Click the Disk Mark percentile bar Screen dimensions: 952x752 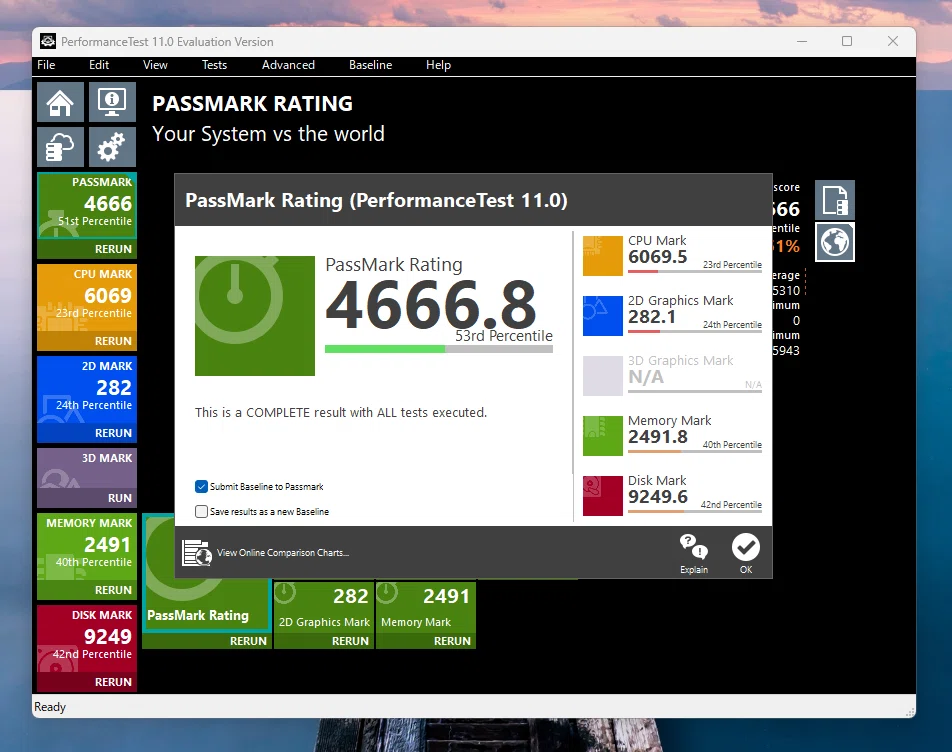(695, 511)
